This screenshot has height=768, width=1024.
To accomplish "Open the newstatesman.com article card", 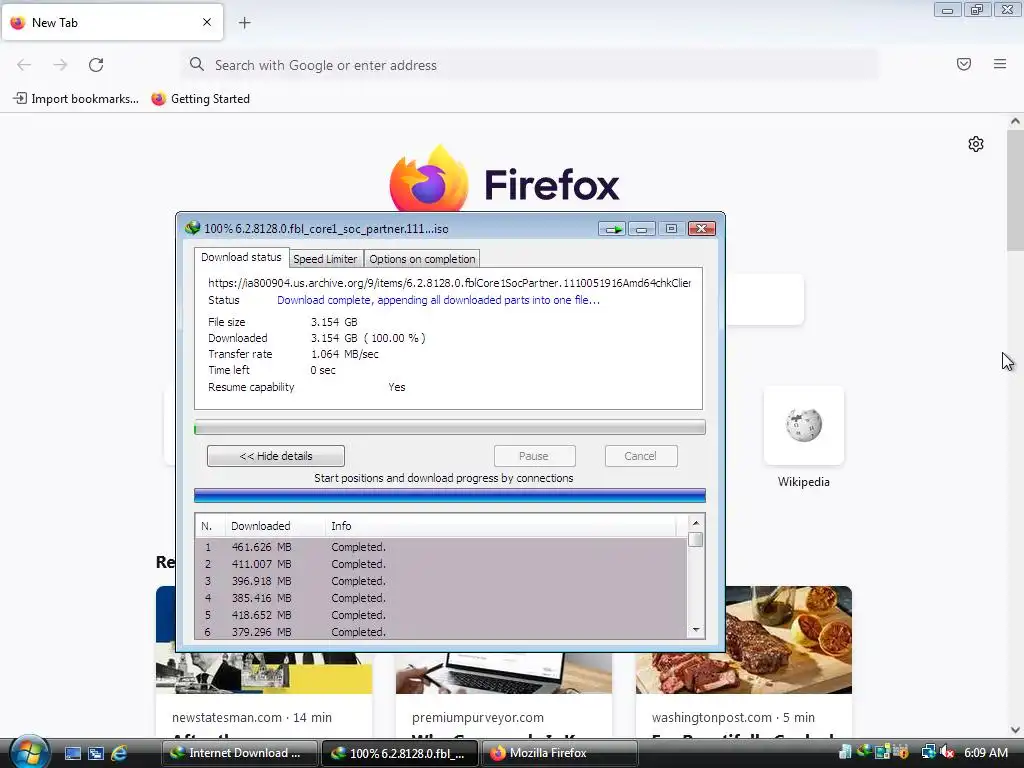I will tap(264, 696).
